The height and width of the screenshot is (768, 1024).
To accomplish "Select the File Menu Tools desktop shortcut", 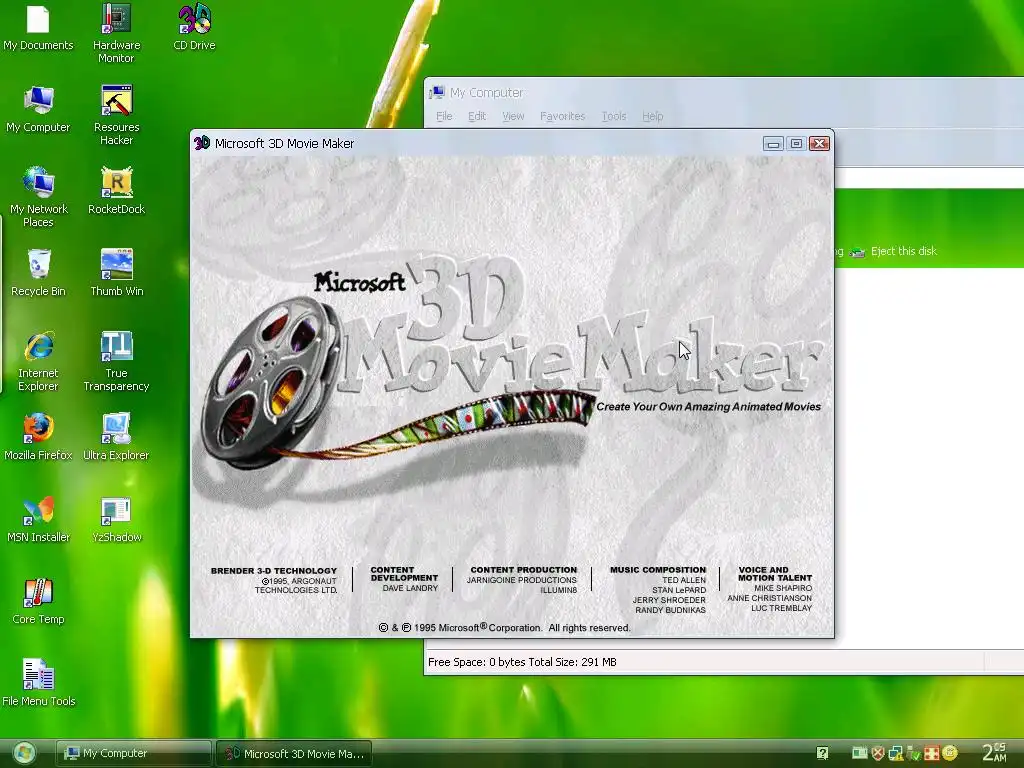I will point(39,683).
